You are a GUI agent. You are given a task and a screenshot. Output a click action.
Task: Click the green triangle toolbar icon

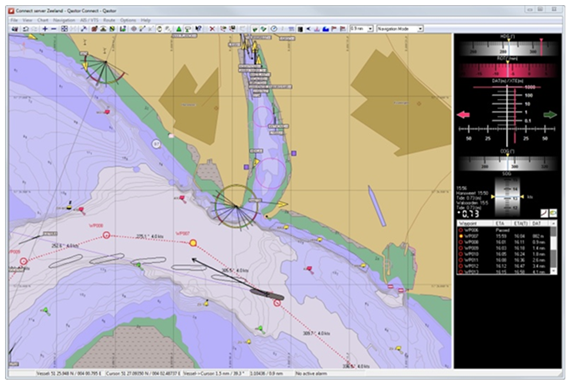(x=179, y=29)
